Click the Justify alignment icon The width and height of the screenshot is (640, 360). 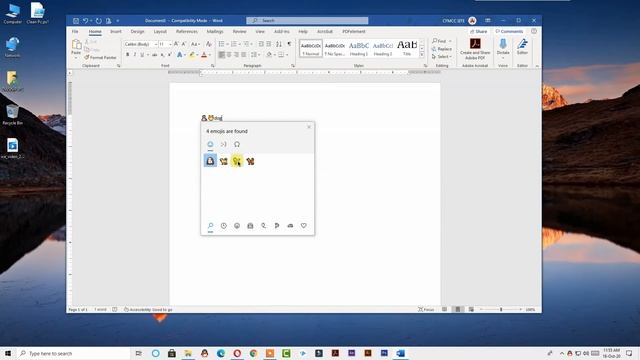(244, 55)
